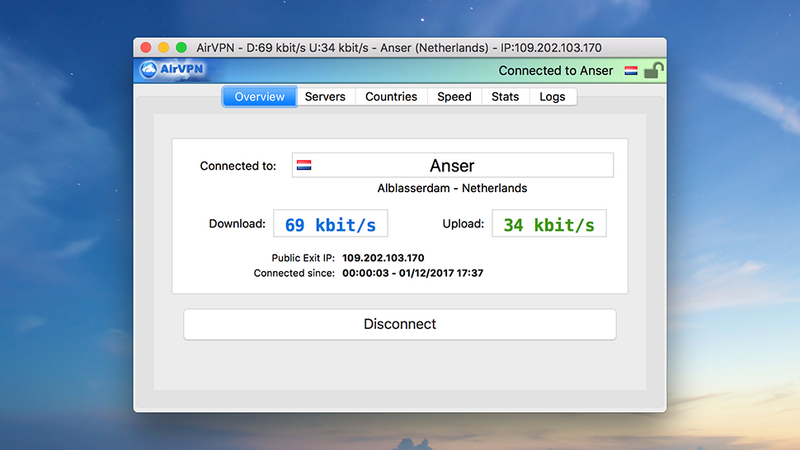The width and height of the screenshot is (800, 450).
Task: Open the Logs tab
Action: 553,96
